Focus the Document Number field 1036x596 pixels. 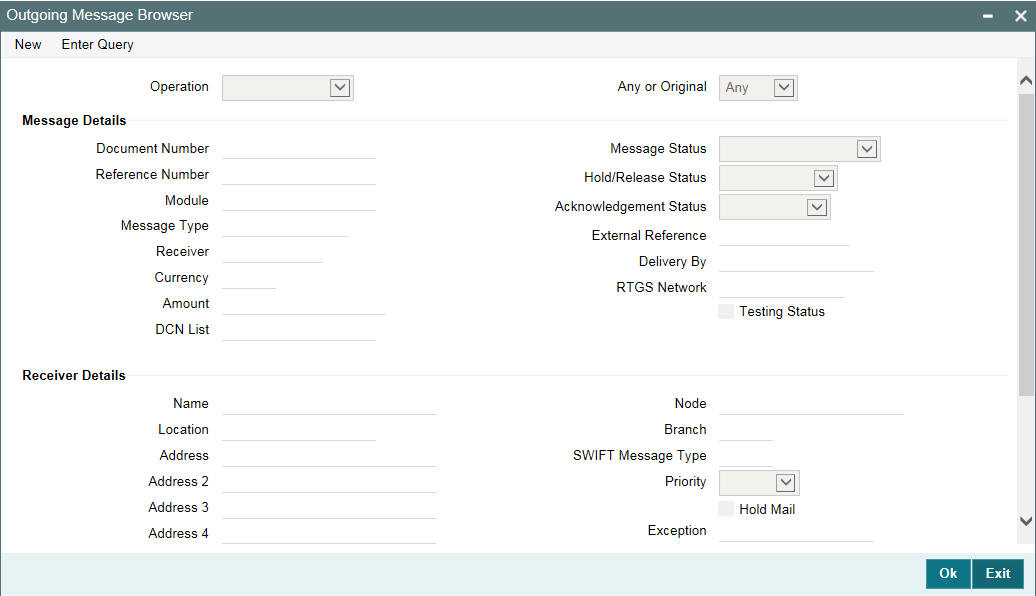tap(299, 149)
